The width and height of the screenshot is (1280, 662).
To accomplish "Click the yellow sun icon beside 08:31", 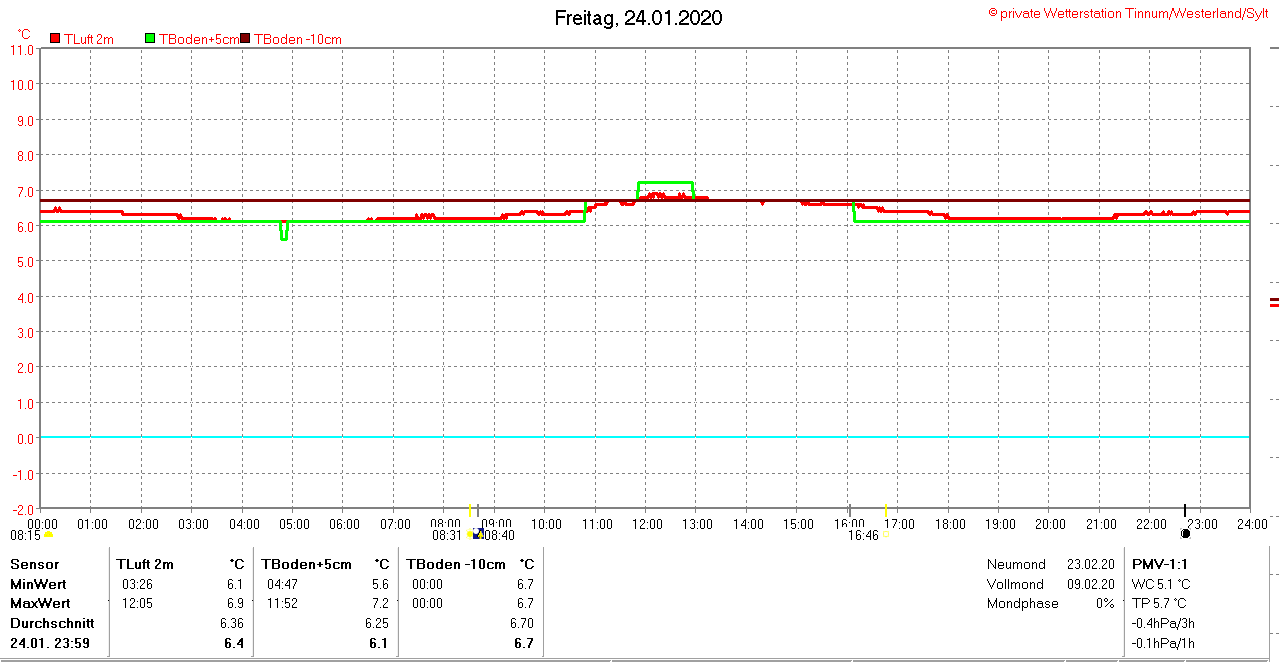I will coord(471,534).
